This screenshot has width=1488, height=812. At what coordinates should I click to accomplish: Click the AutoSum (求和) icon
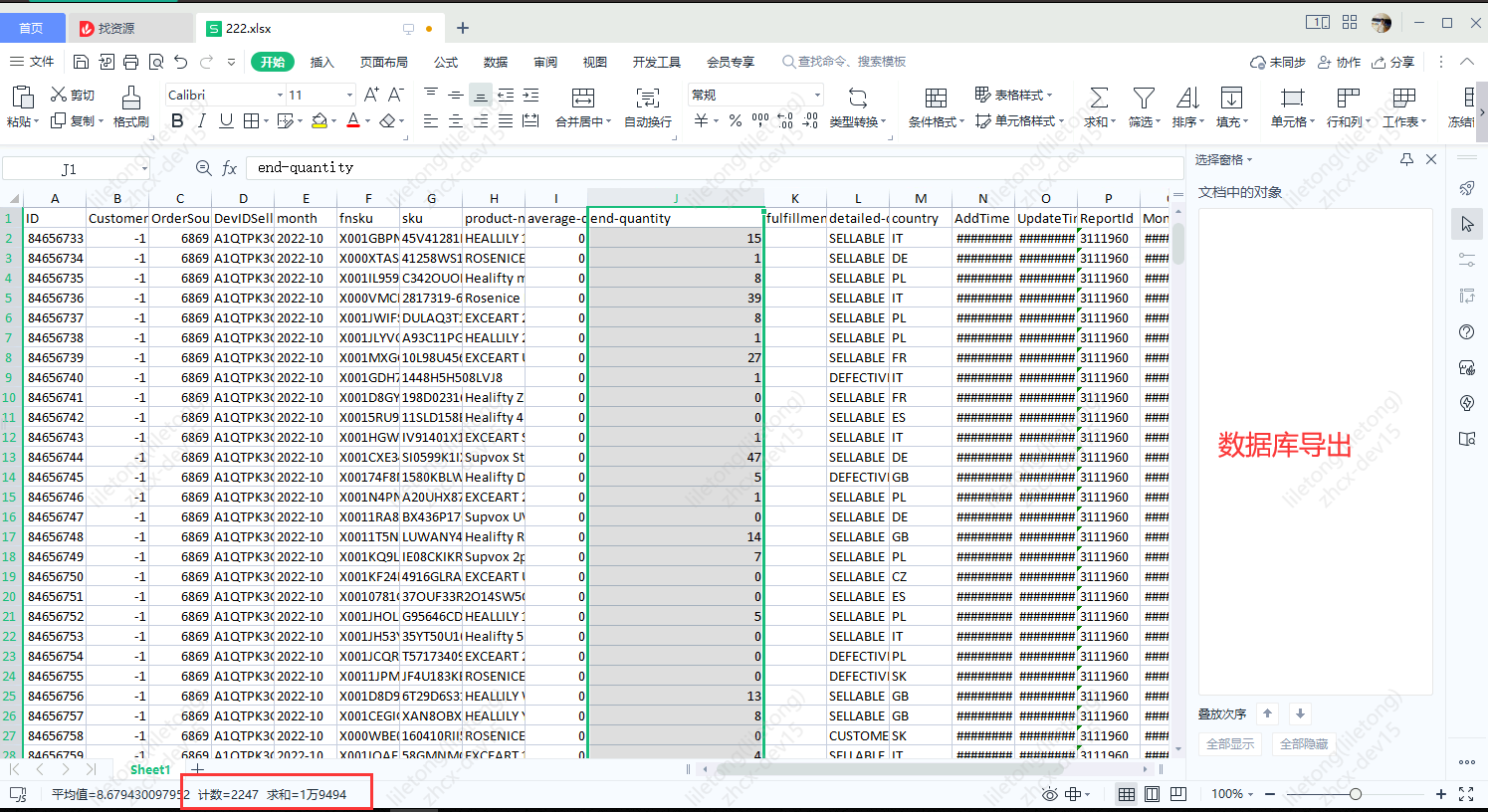[1099, 98]
